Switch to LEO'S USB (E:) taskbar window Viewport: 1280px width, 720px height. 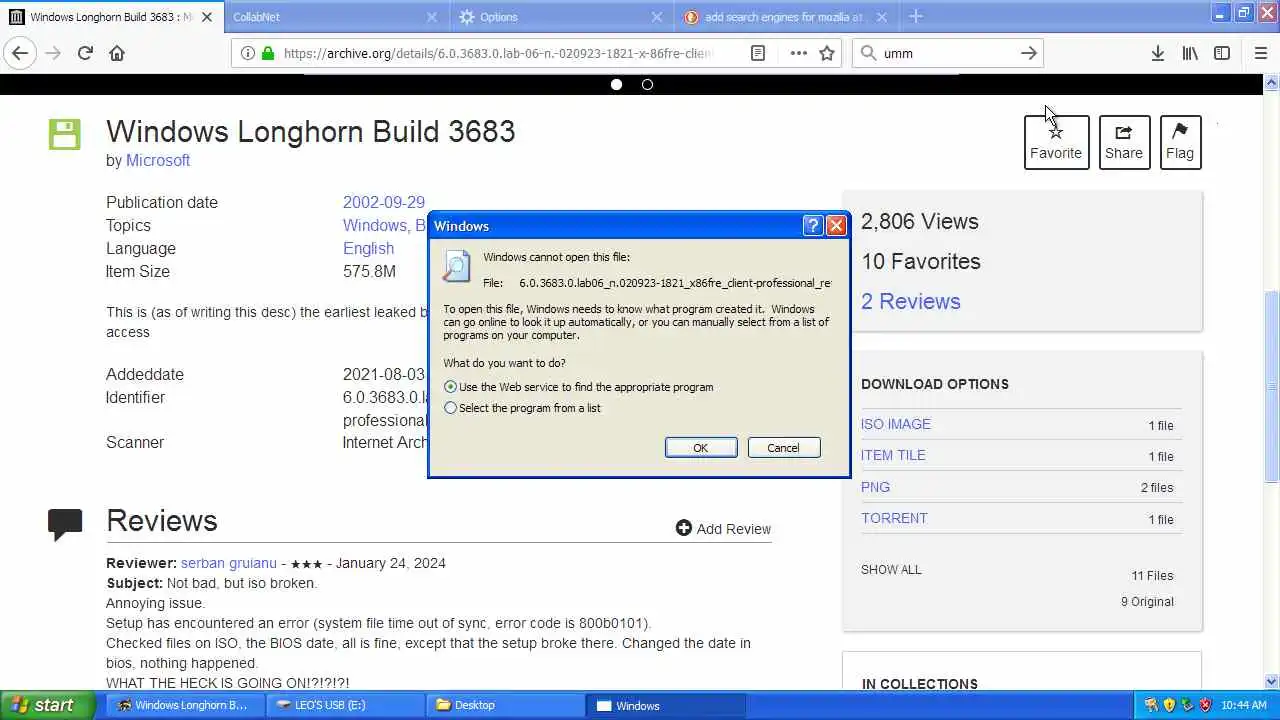345,705
